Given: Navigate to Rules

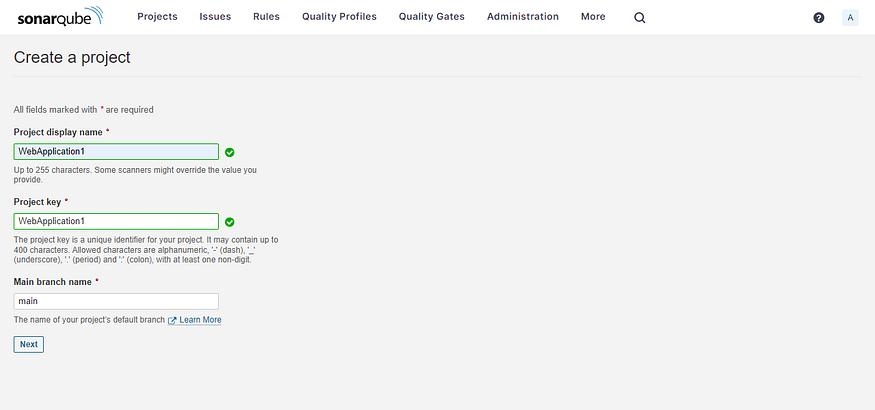Looking at the screenshot, I should coord(266,17).
